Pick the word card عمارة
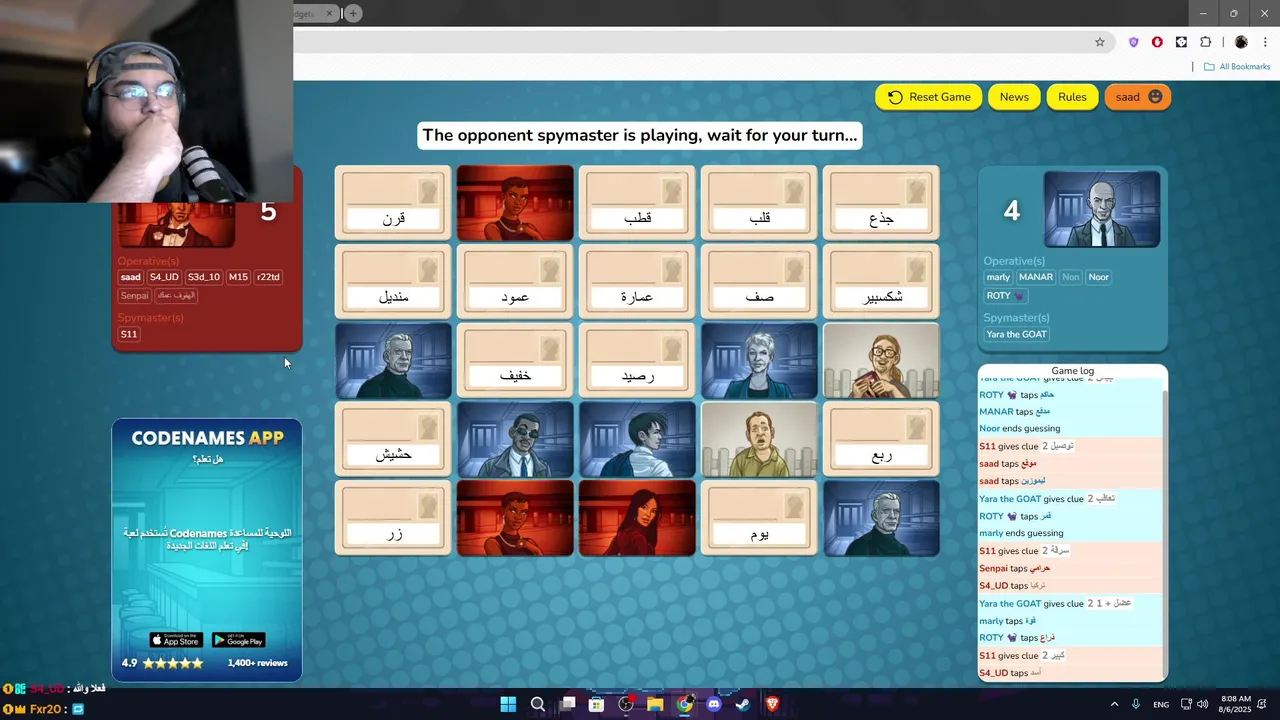The image size is (1280, 720). [x=637, y=282]
